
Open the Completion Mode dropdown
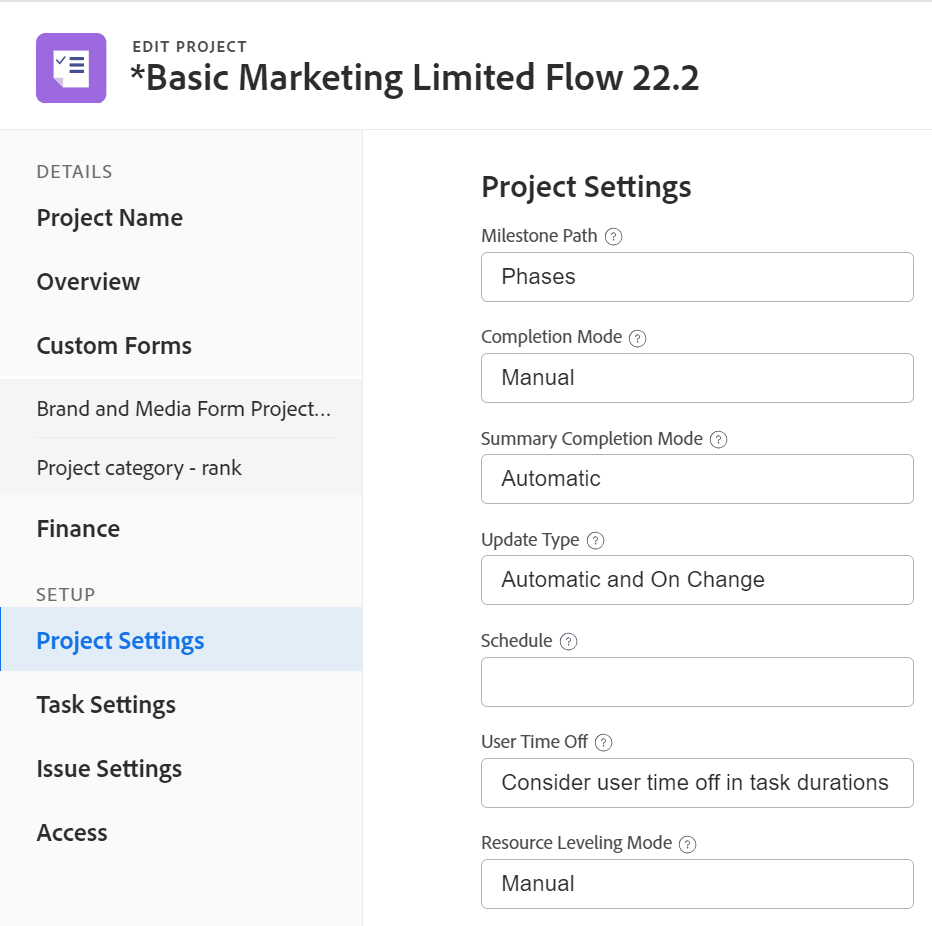(697, 378)
